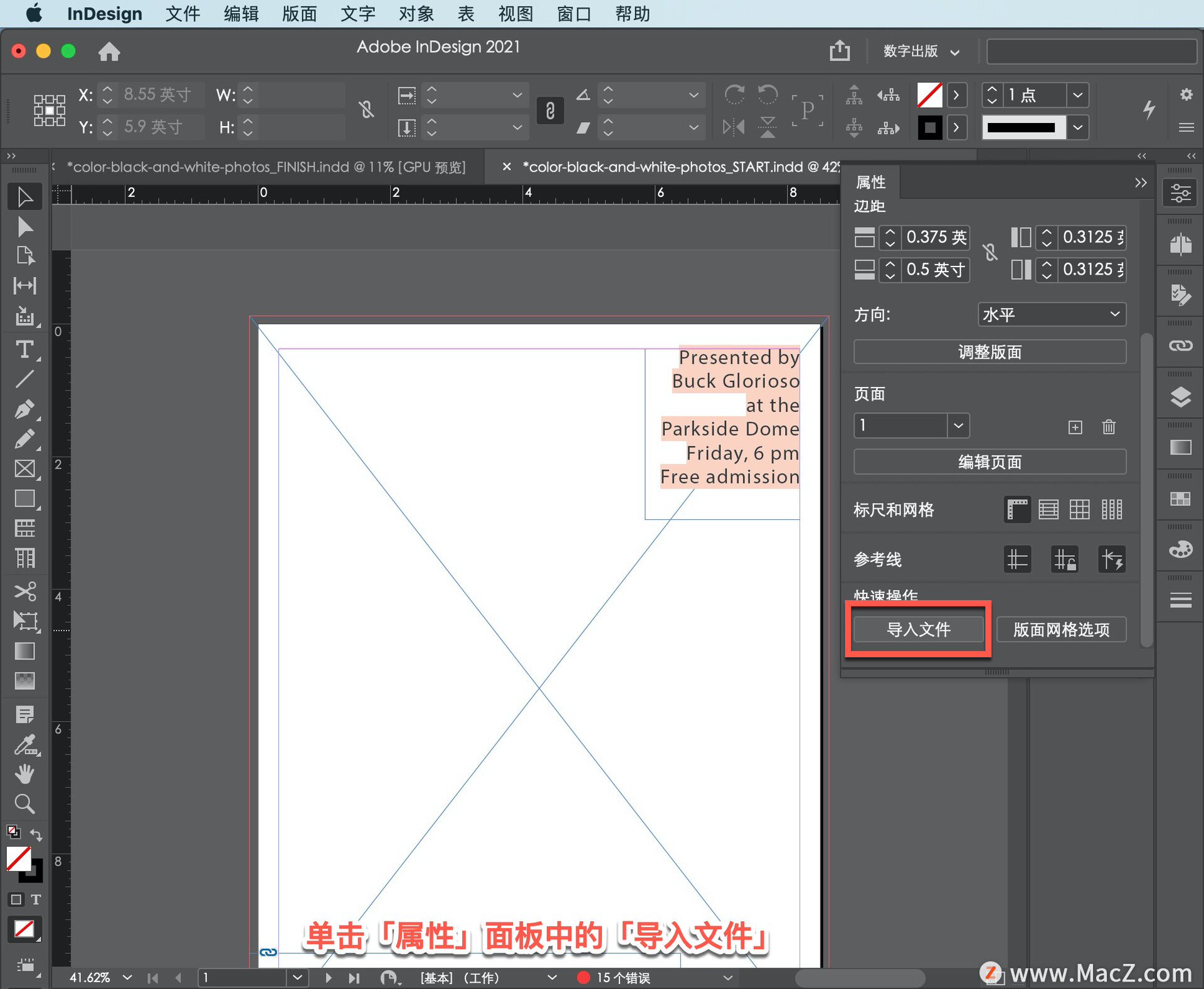Click the 编辑页面 button
Image resolution: width=1204 pixels, height=989 pixels.
(990, 462)
